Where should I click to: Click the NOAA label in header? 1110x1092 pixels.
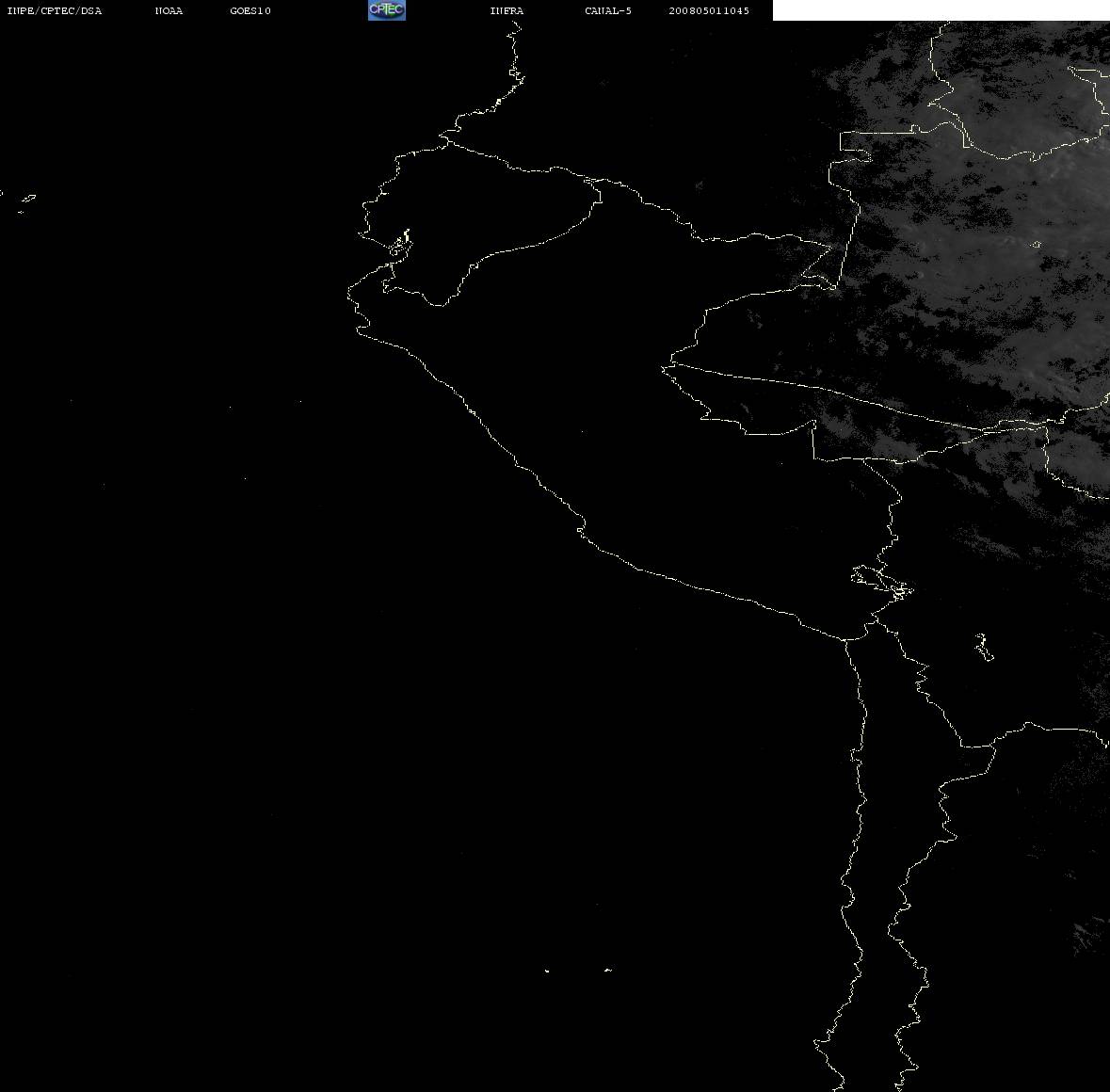pyautogui.click(x=169, y=10)
